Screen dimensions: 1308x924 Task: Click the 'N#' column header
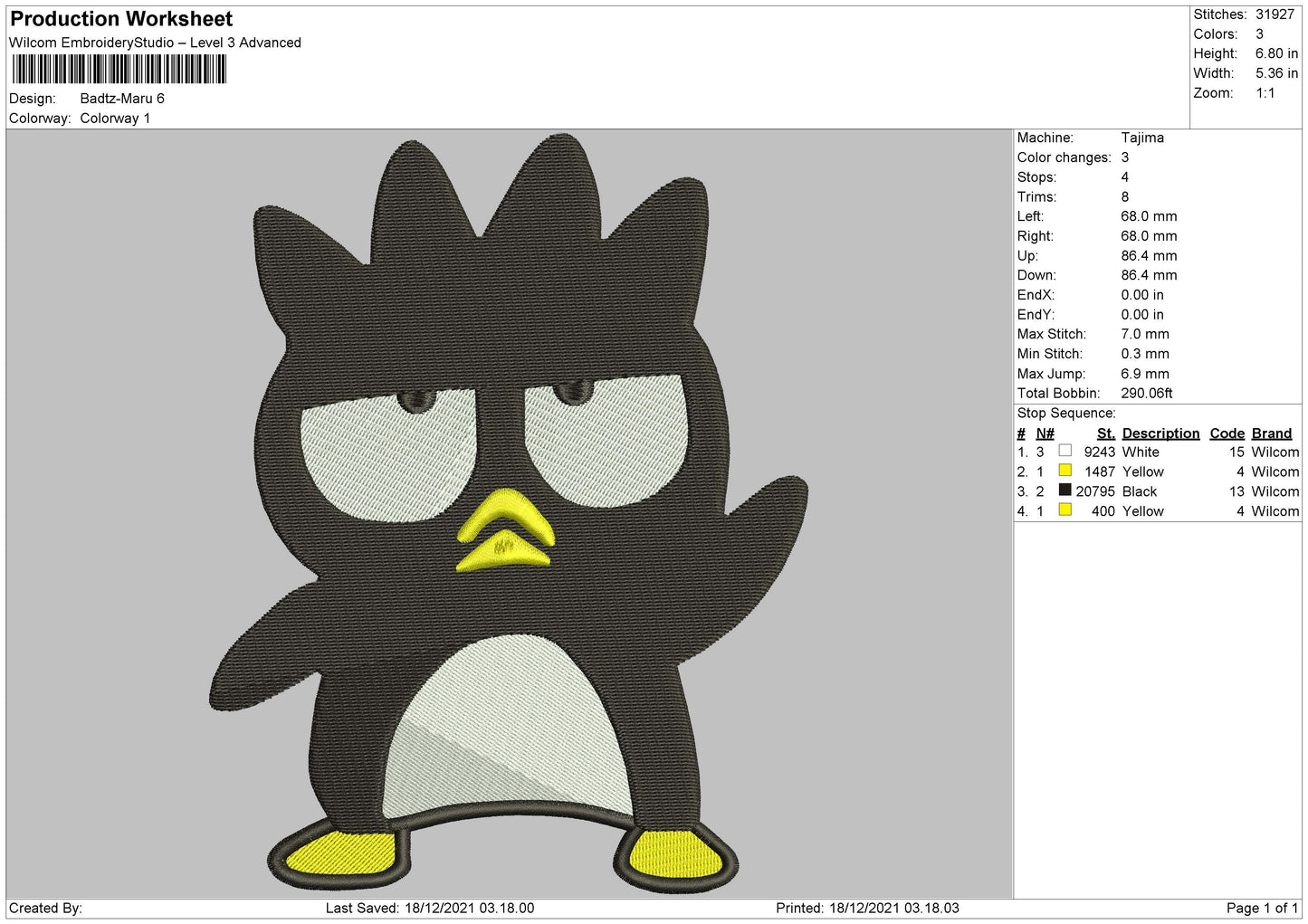[1045, 433]
